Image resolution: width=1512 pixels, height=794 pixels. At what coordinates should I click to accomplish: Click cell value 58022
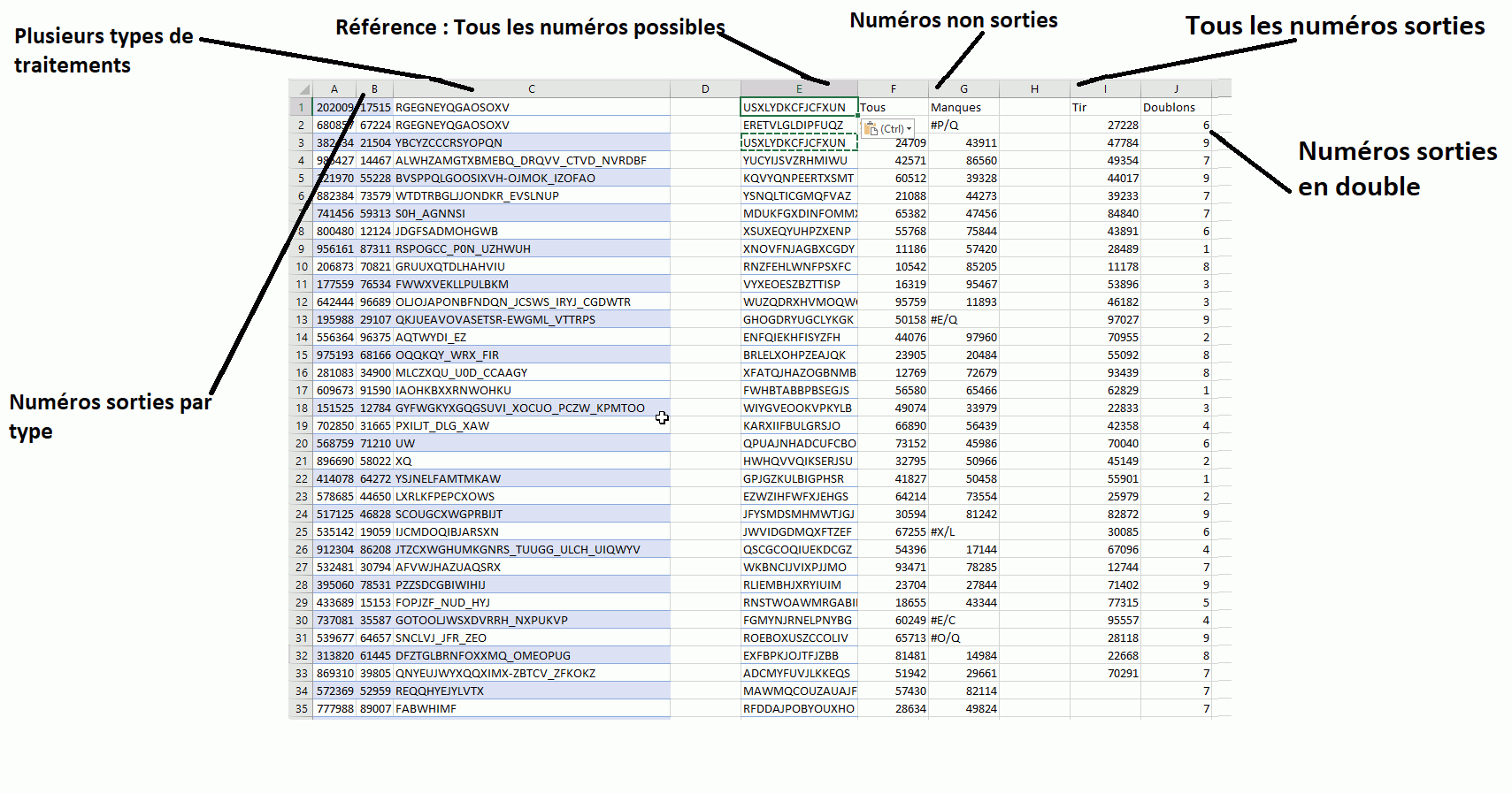(375, 461)
